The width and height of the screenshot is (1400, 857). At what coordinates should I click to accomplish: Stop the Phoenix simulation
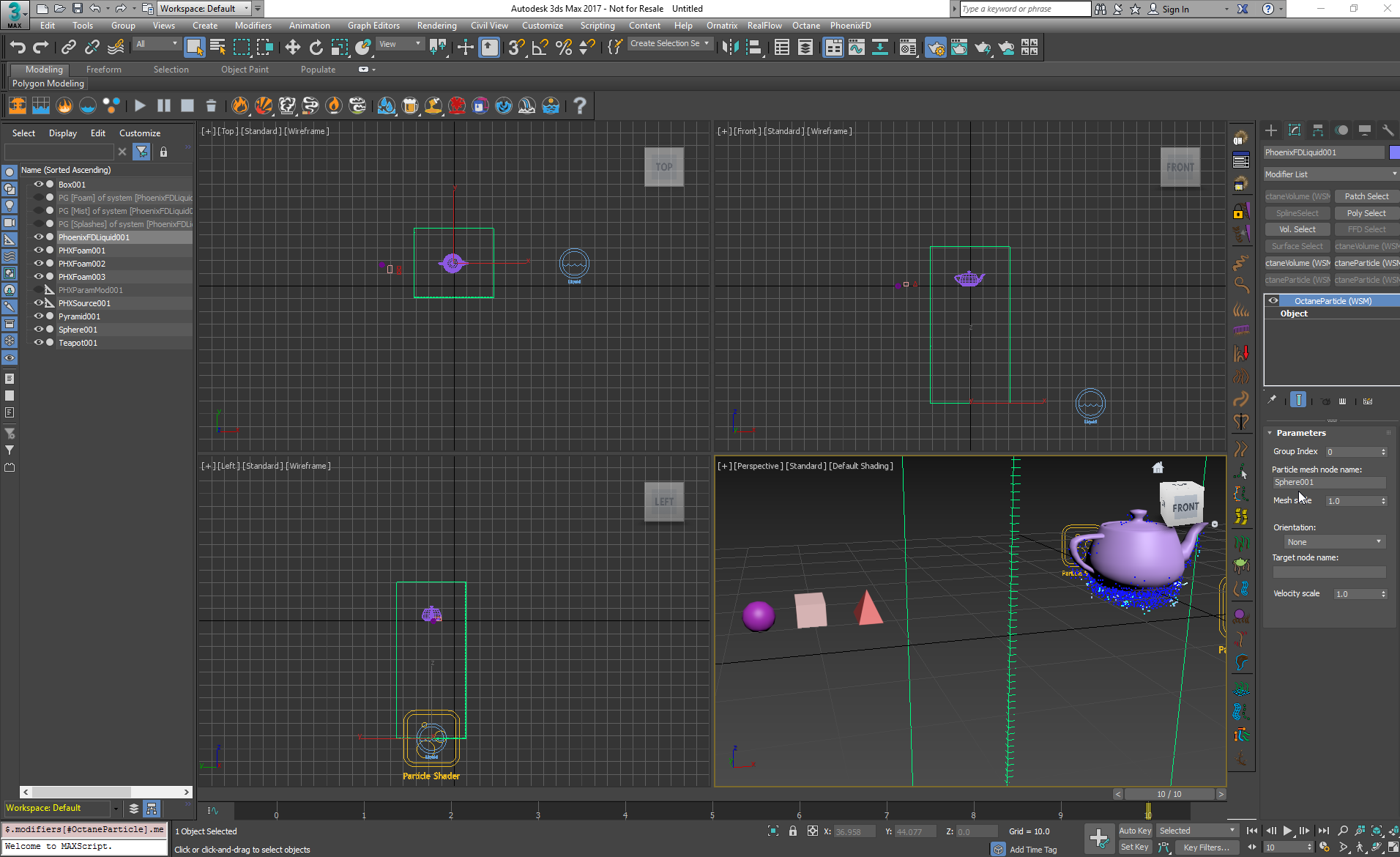click(187, 105)
